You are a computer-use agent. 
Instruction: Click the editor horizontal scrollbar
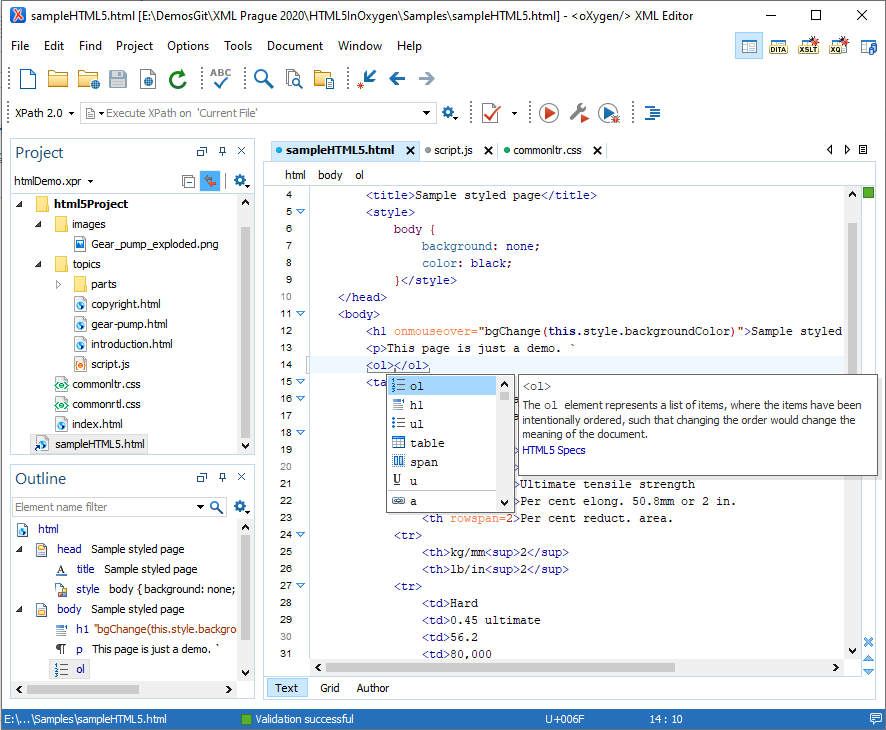tap(576, 667)
